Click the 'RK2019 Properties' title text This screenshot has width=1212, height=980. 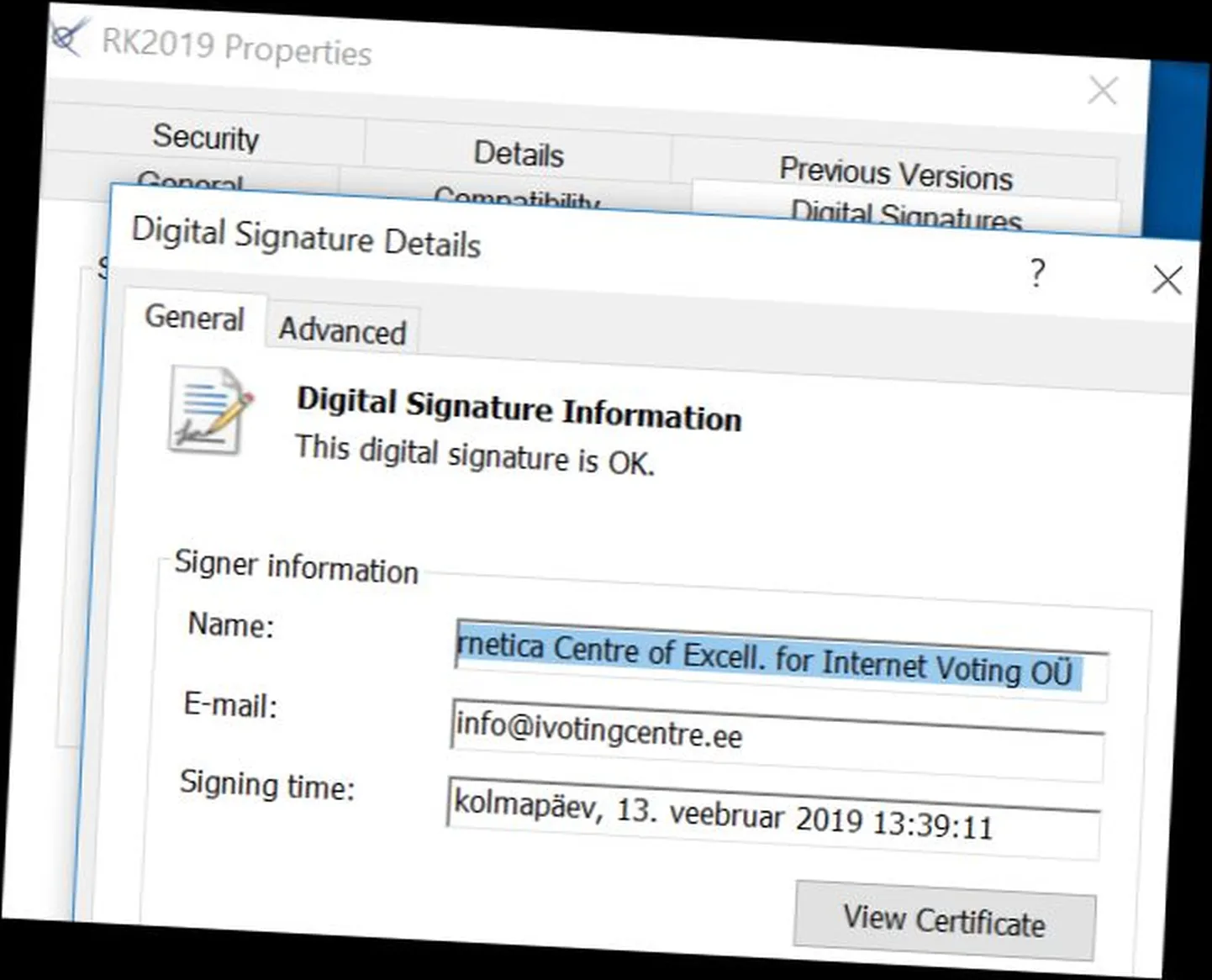click(237, 47)
